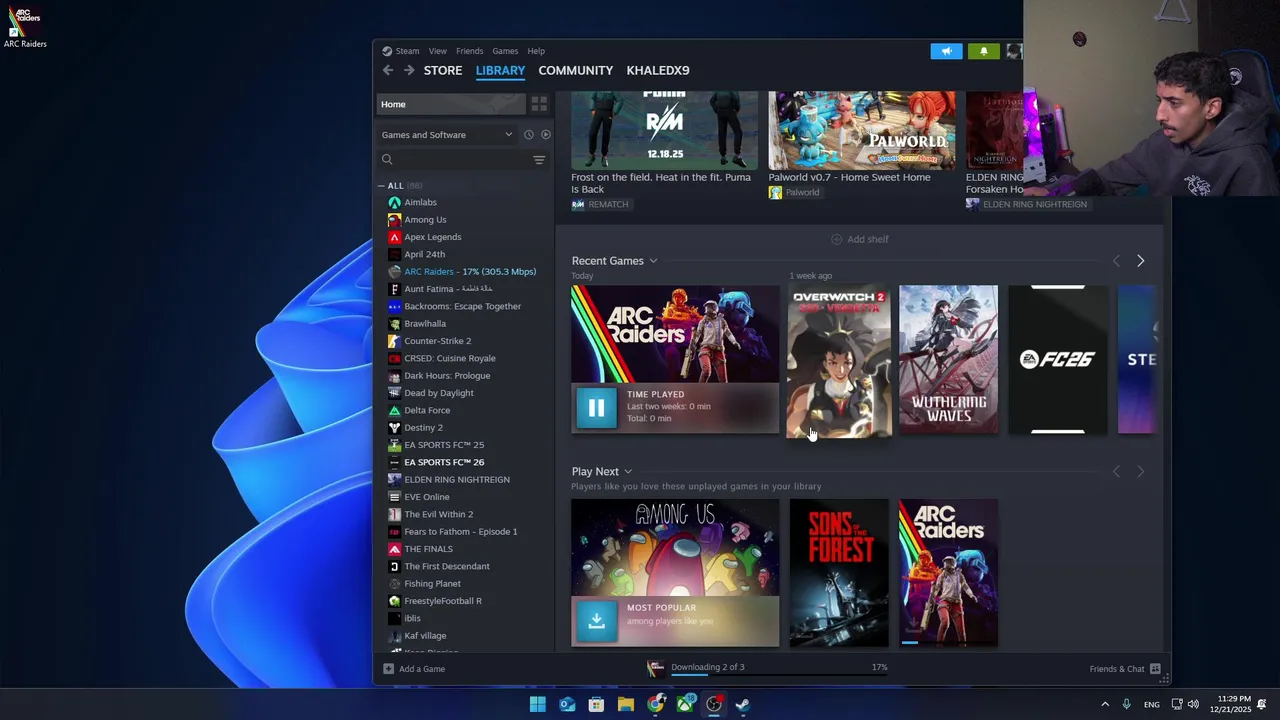The image size is (1280, 720).
Task: Click Add shelf
Action: click(x=860, y=239)
